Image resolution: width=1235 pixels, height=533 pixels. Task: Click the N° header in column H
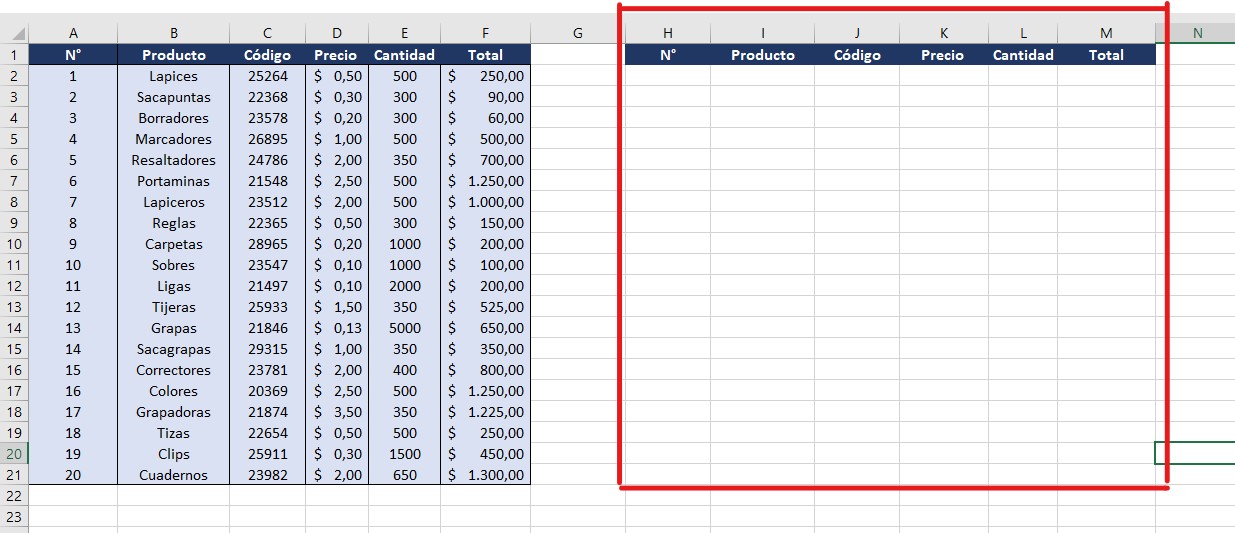[x=668, y=55]
